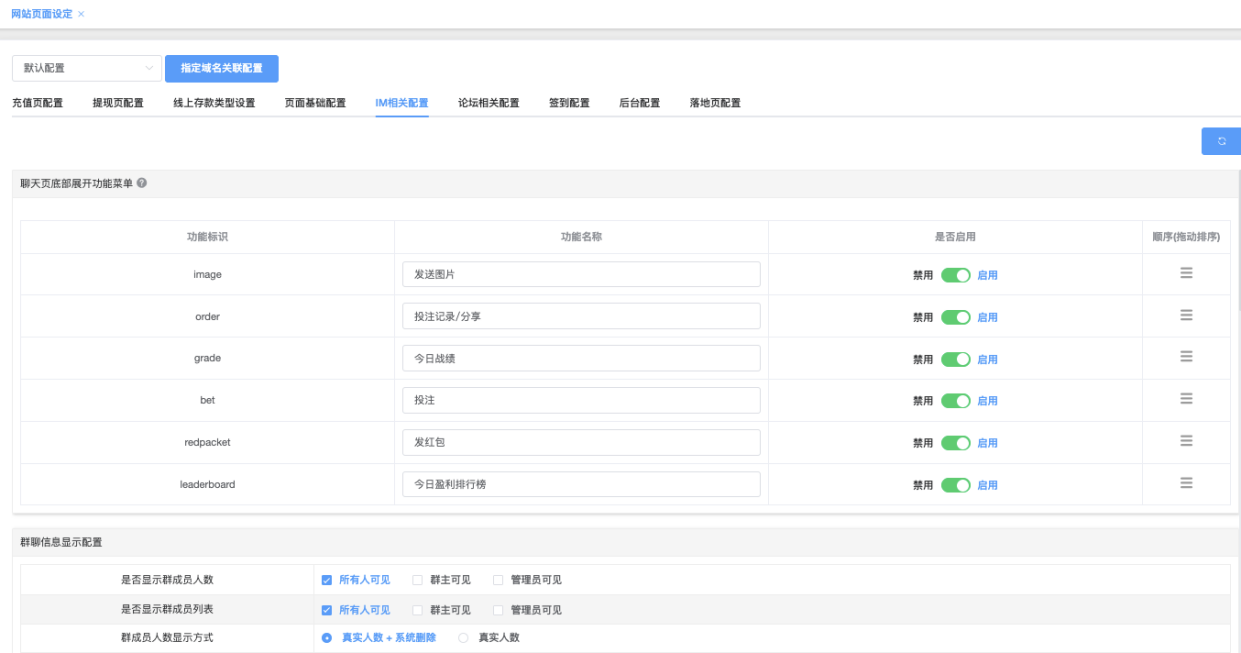Image resolution: width=1241 pixels, height=653 pixels.
Task: Click the drag-sort handle for bet row
Action: point(1186,399)
